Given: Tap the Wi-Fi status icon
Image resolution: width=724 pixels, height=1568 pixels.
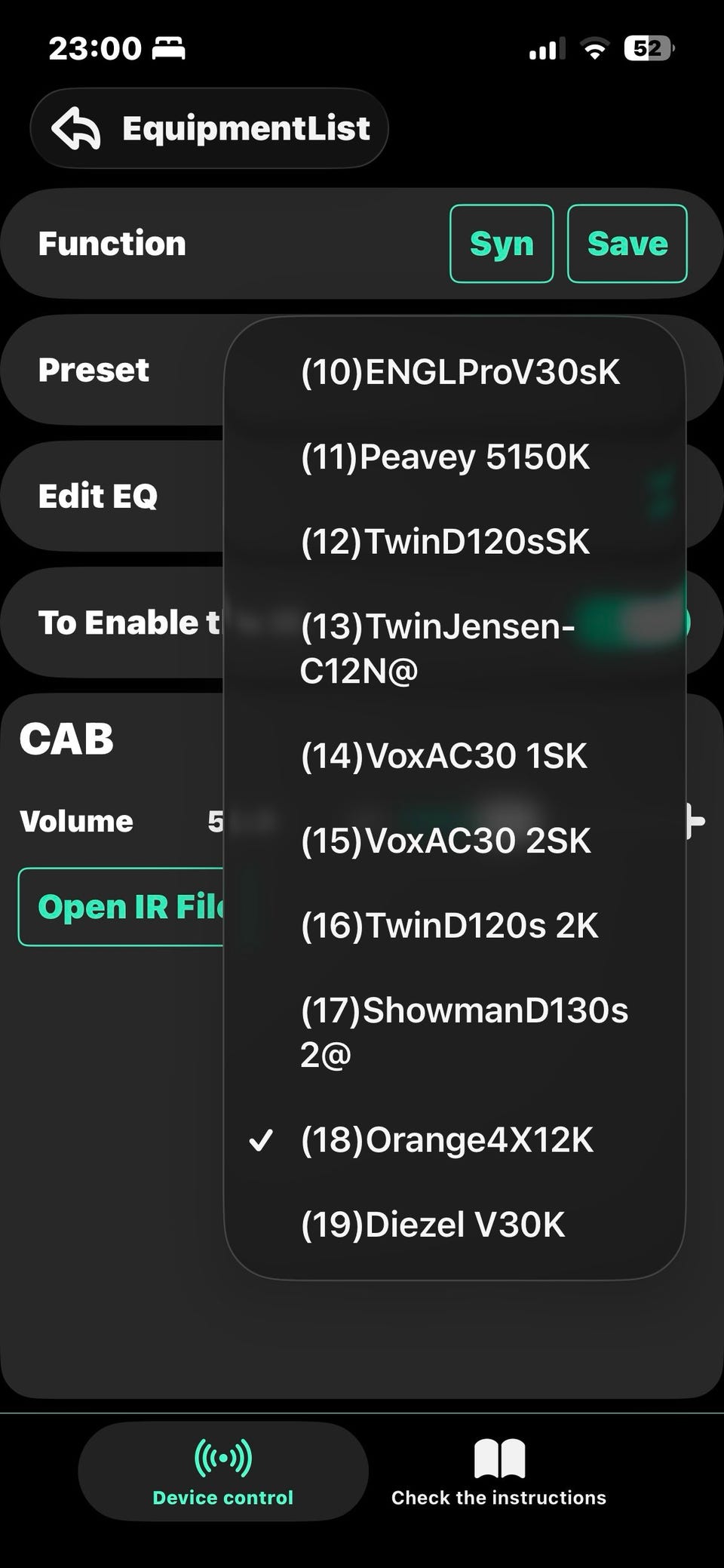Looking at the screenshot, I should pyautogui.click(x=594, y=50).
